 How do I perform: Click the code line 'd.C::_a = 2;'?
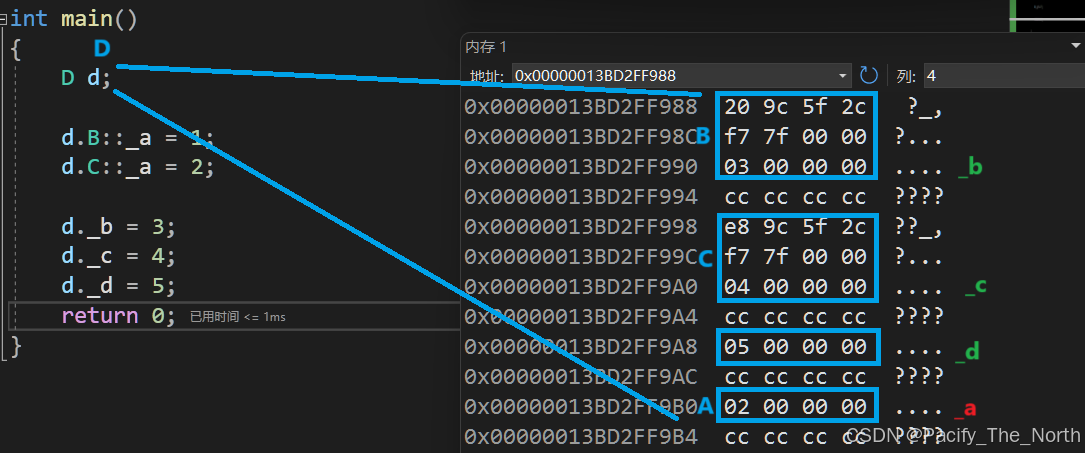(x=137, y=167)
